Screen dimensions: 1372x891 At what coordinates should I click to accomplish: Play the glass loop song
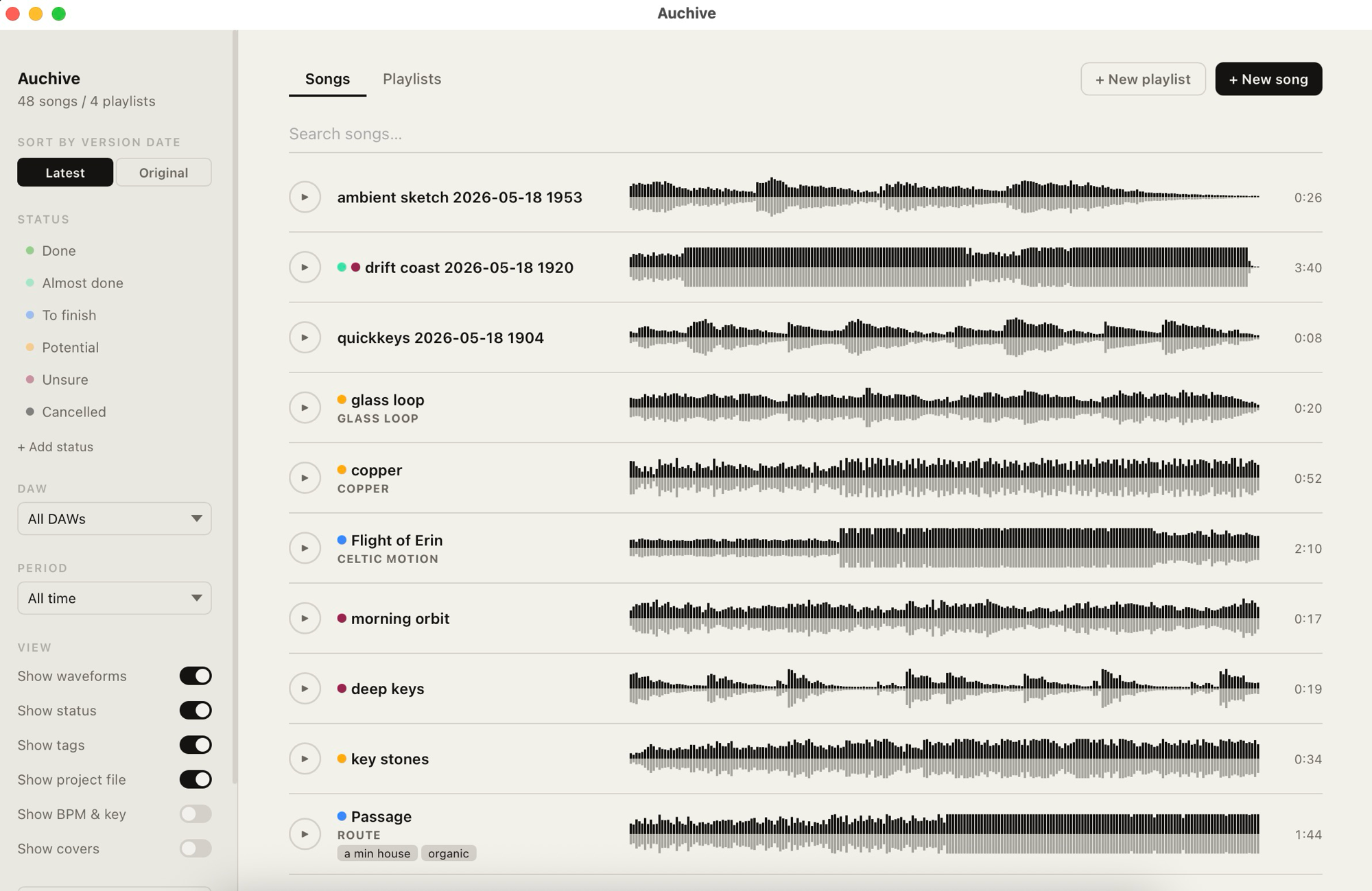[305, 408]
